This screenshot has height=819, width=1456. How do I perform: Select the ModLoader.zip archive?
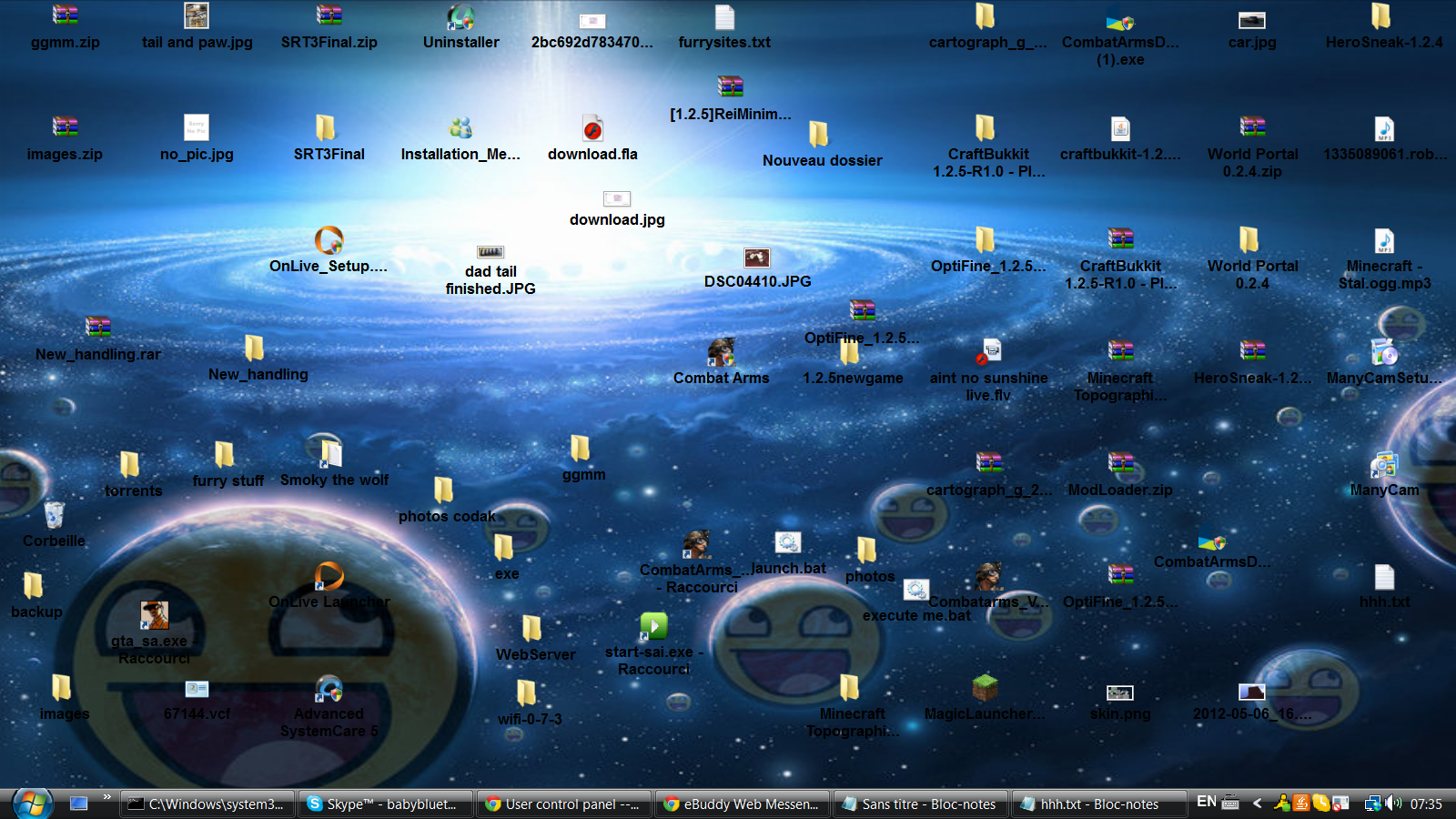(x=1120, y=463)
